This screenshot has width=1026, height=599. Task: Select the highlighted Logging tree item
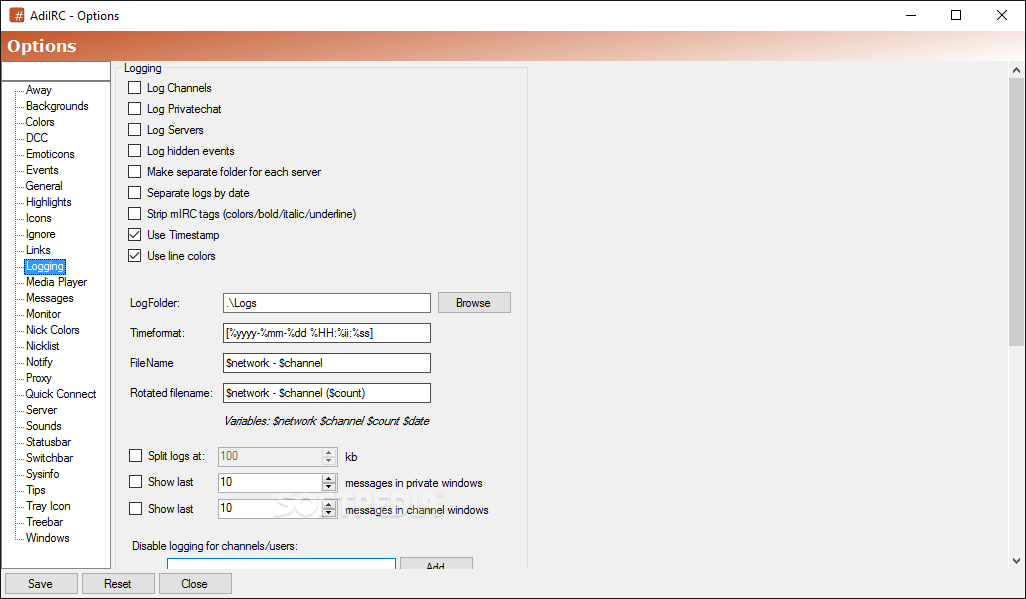[45, 266]
